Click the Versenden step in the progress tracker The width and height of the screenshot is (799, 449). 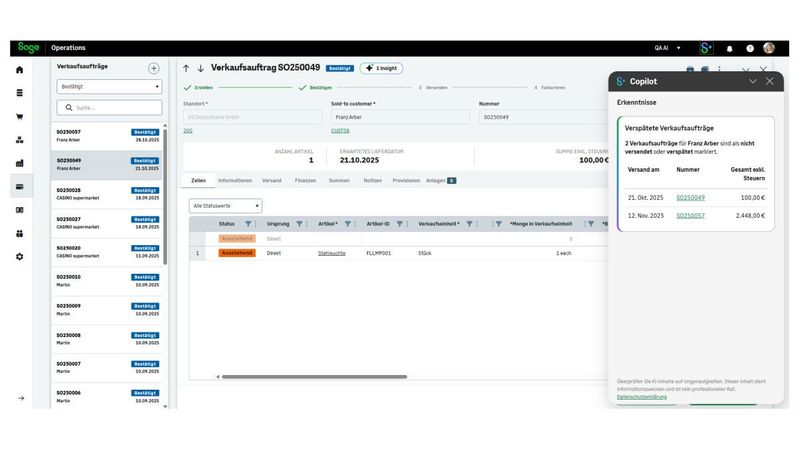(433, 88)
